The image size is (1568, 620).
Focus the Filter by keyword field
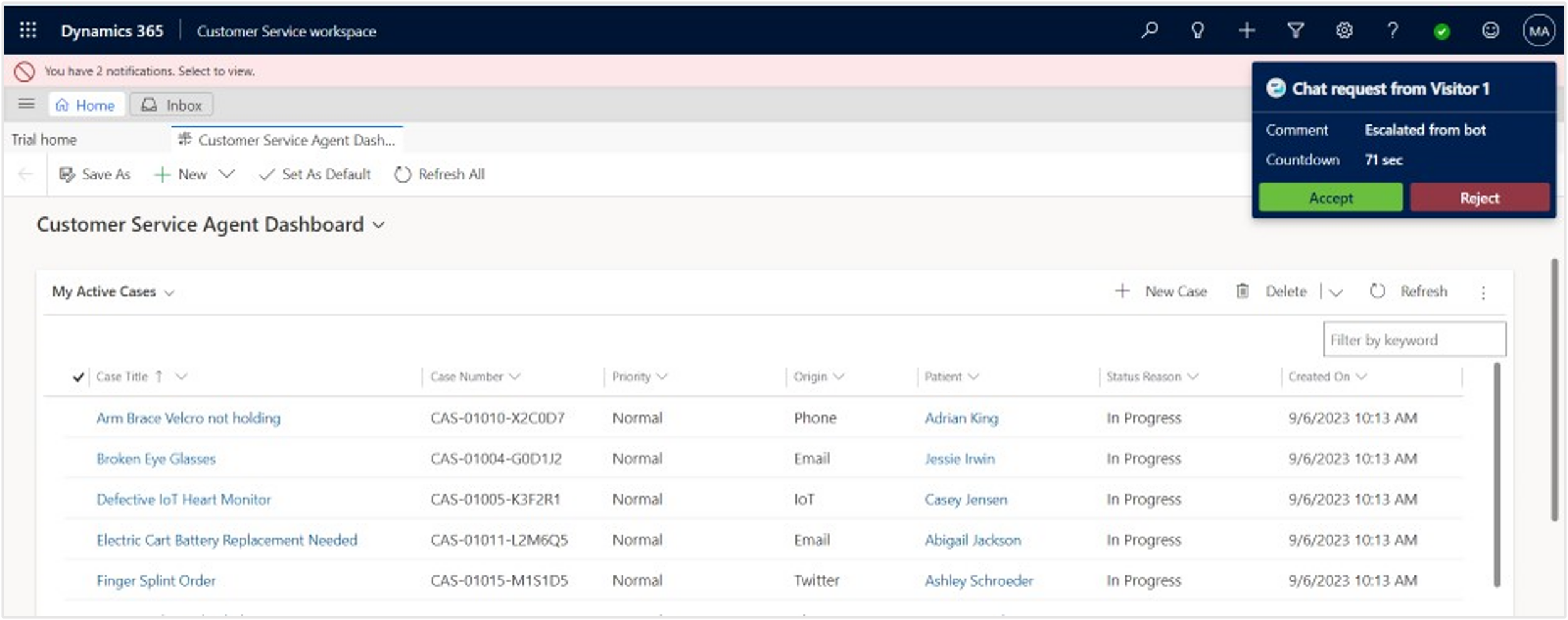[x=1414, y=339]
